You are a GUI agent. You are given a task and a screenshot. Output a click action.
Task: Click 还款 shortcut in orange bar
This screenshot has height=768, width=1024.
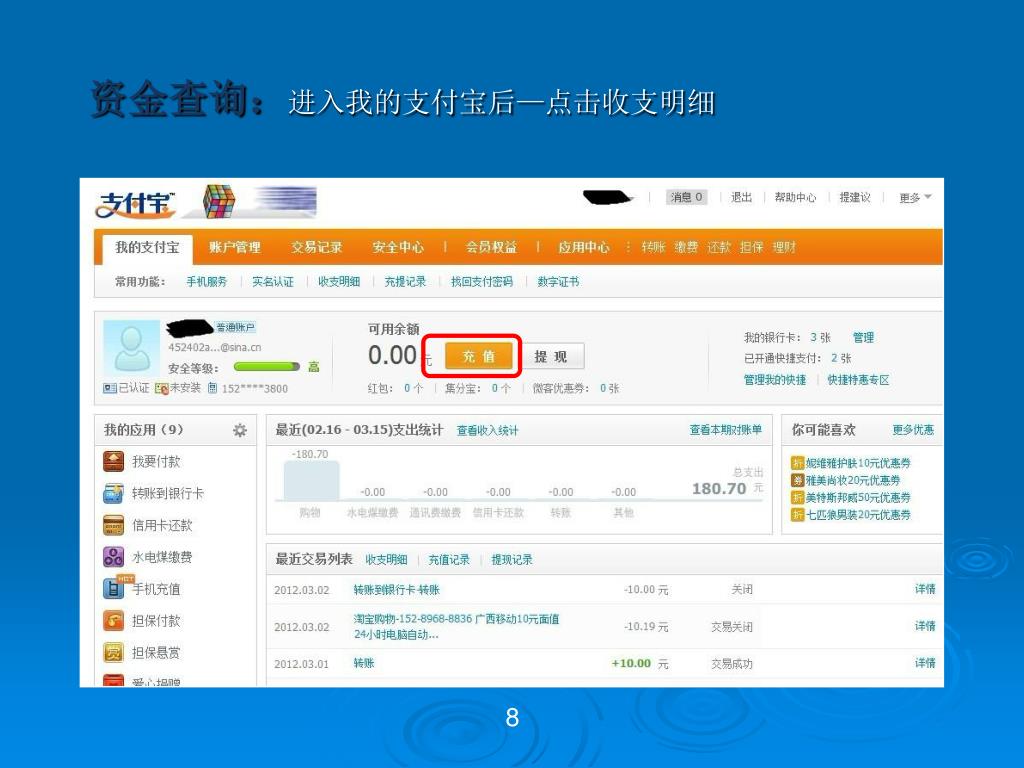point(718,248)
